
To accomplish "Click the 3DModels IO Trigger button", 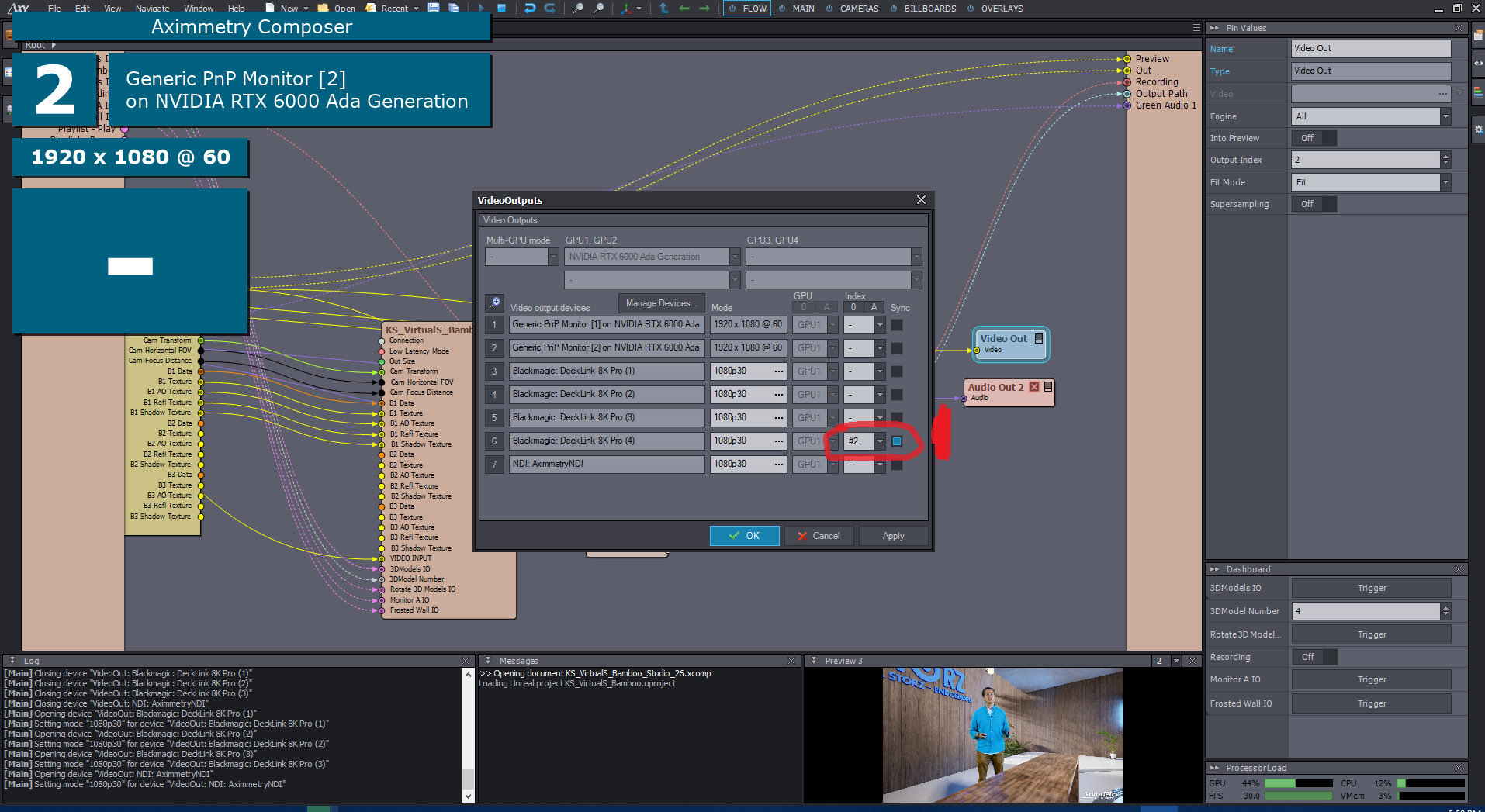I will (1371, 588).
